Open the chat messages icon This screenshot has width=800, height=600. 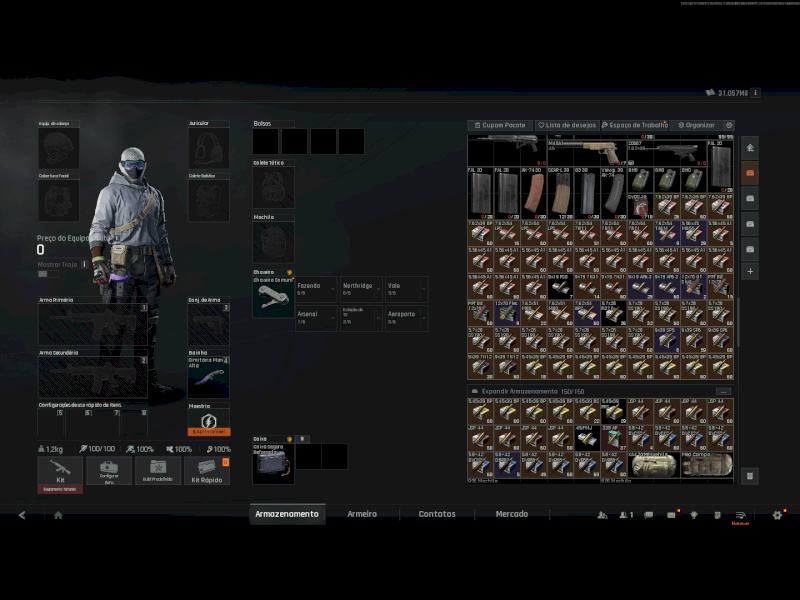coord(648,515)
